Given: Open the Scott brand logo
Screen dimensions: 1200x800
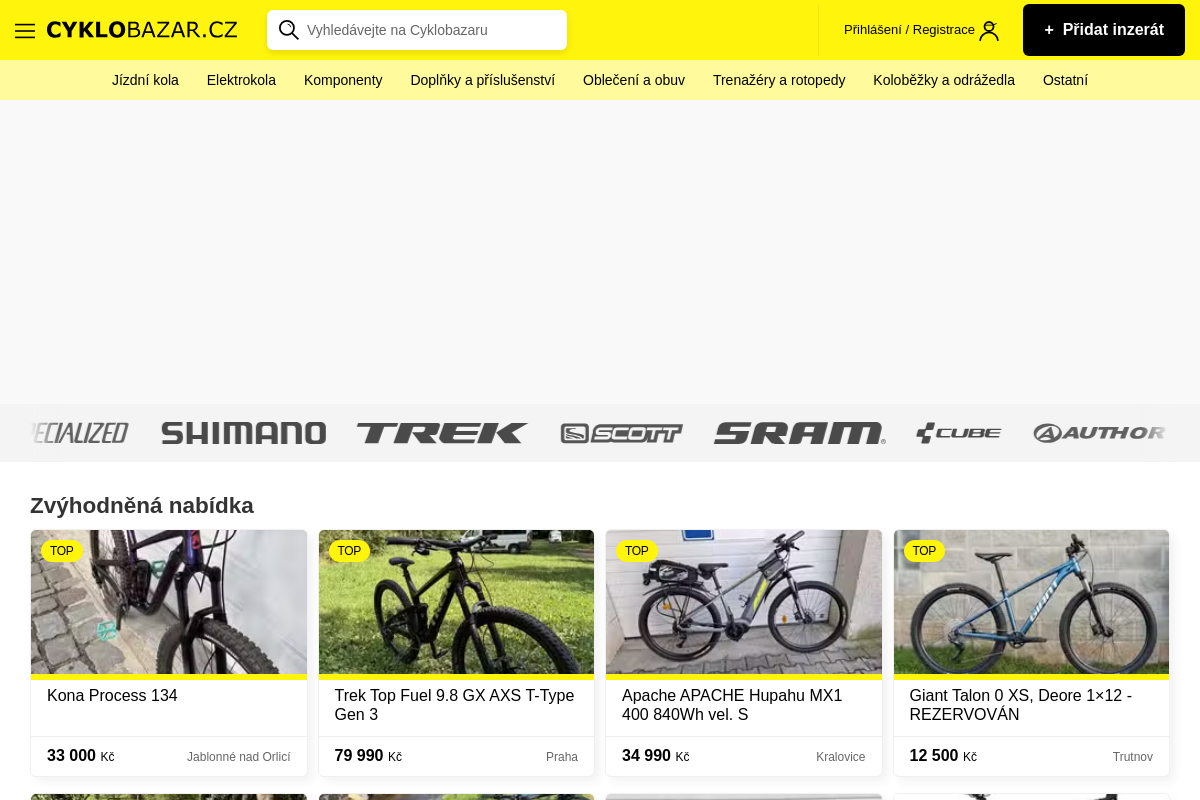Looking at the screenshot, I should (621, 433).
